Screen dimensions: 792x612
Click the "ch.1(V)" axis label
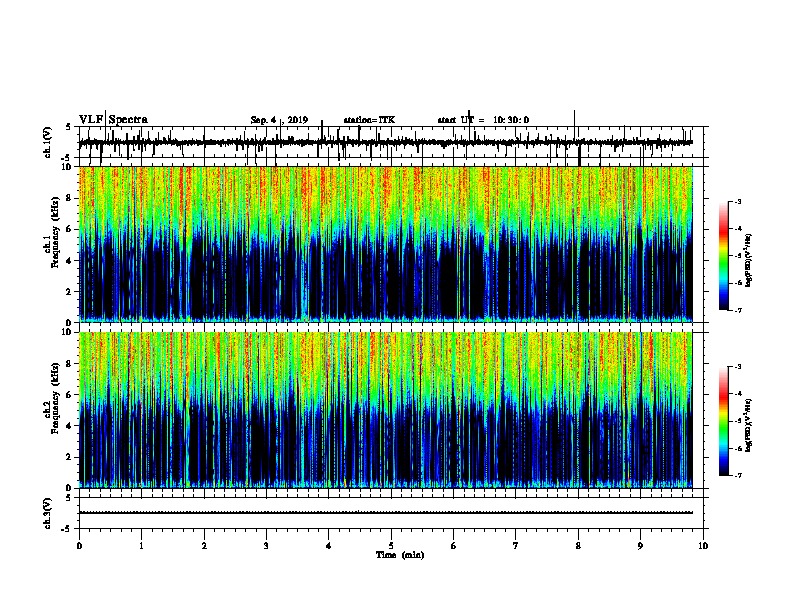pos(48,141)
